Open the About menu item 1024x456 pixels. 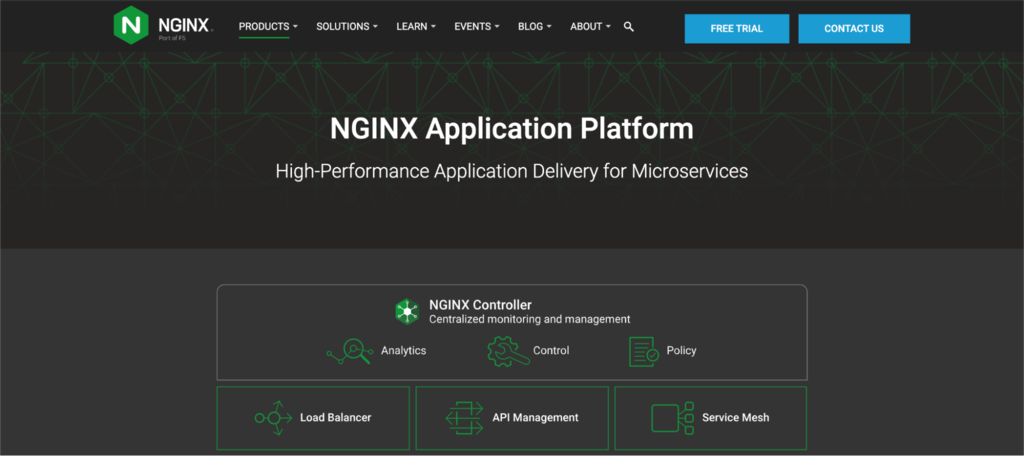tap(590, 27)
